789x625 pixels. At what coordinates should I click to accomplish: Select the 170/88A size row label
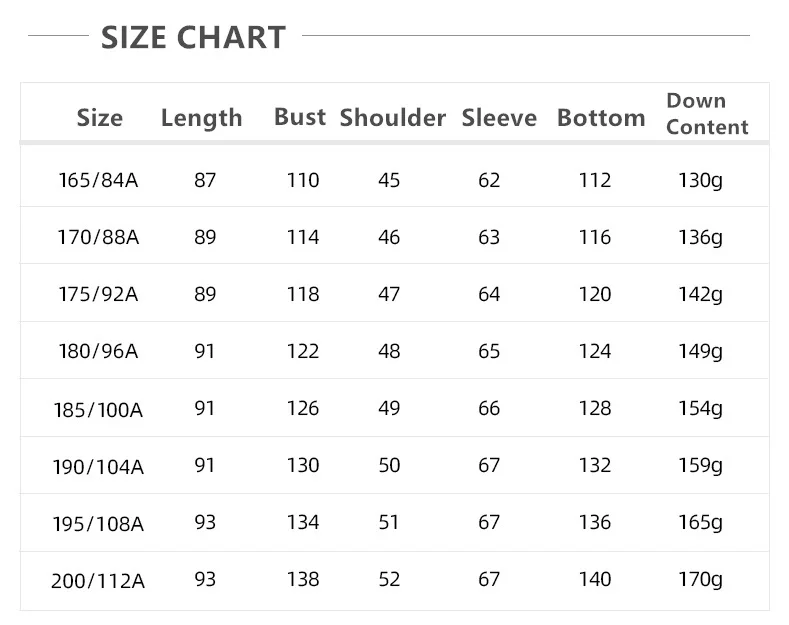(x=98, y=237)
